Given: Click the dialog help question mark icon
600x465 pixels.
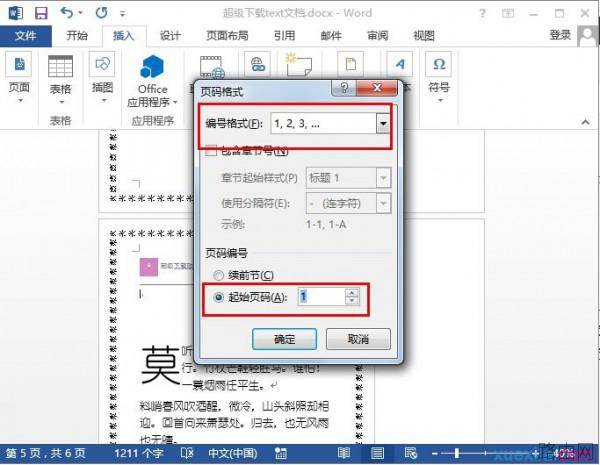Looking at the screenshot, I should click(344, 88).
